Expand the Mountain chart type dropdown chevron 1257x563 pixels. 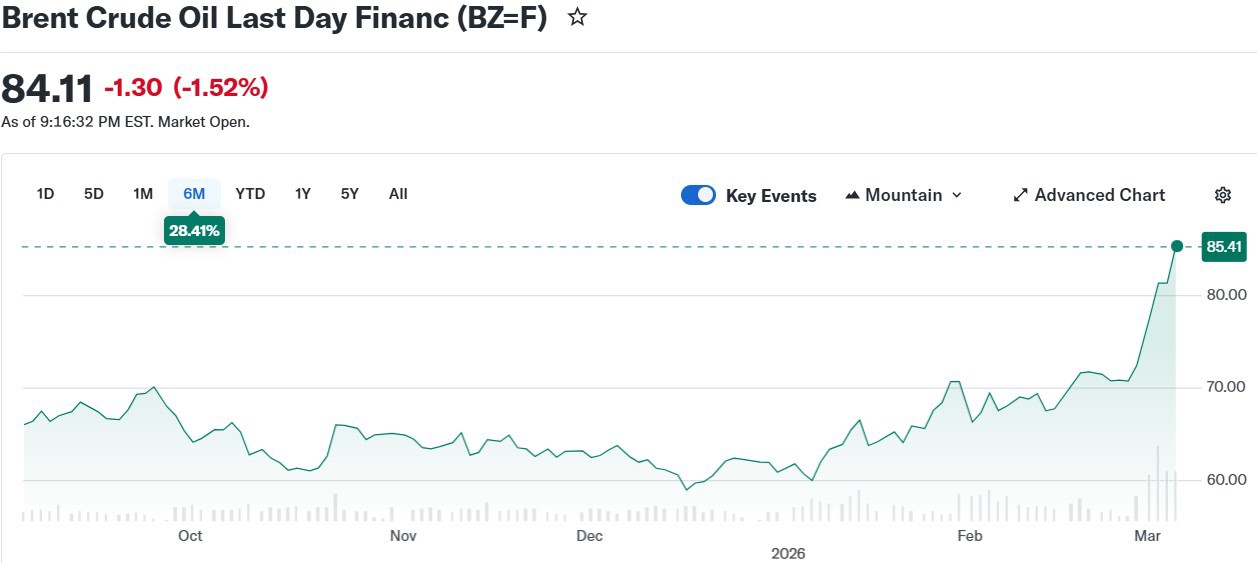(957, 195)
